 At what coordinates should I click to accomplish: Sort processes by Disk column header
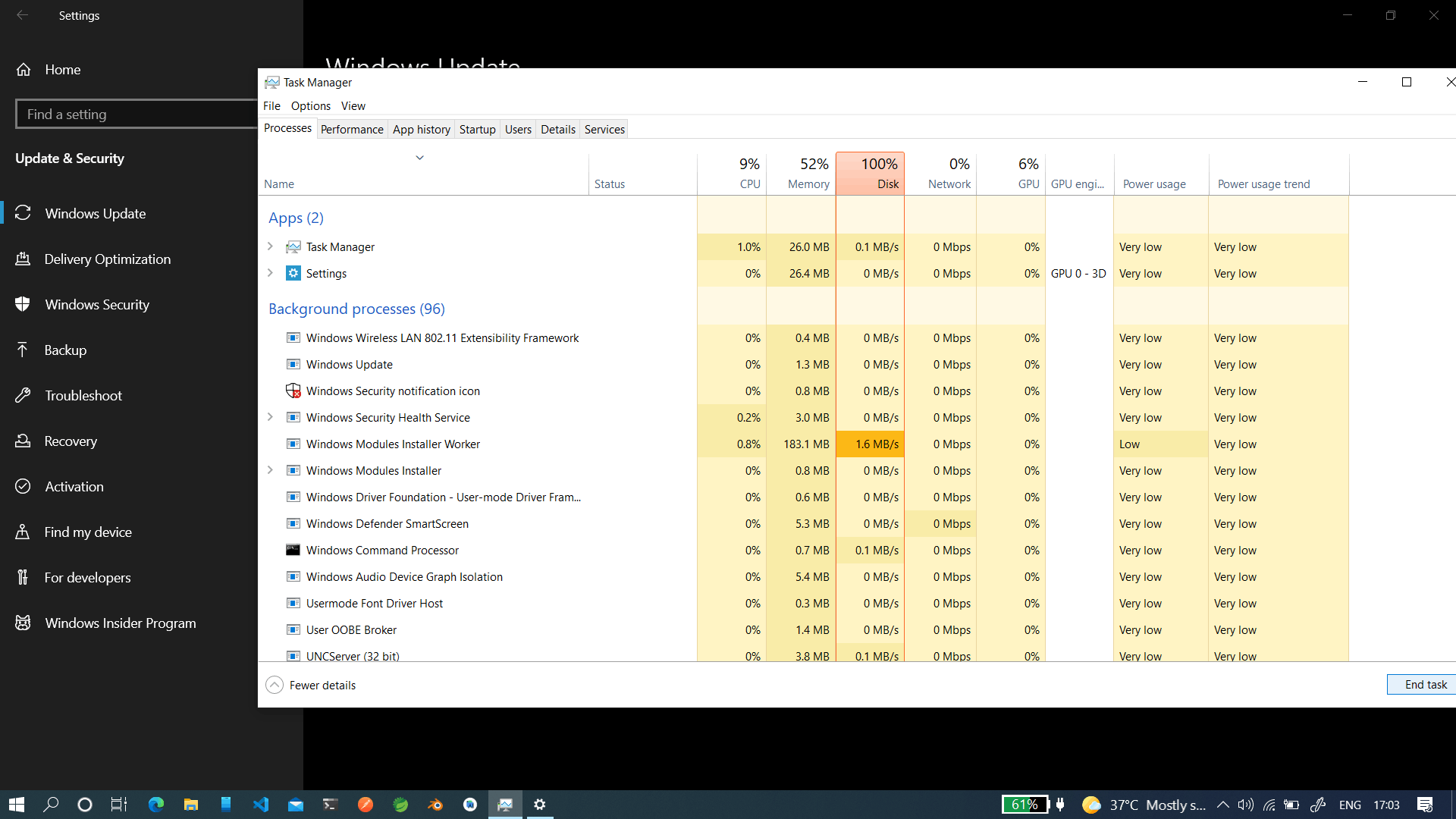(x=870, y=174)
